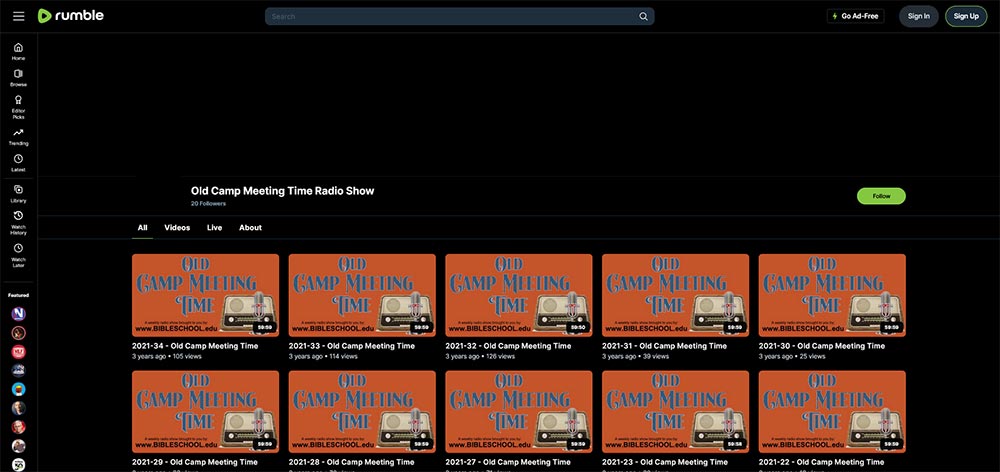Open the hamburger menu
This screenshot has height=472, width=1000.
click(x=18, y=16)
